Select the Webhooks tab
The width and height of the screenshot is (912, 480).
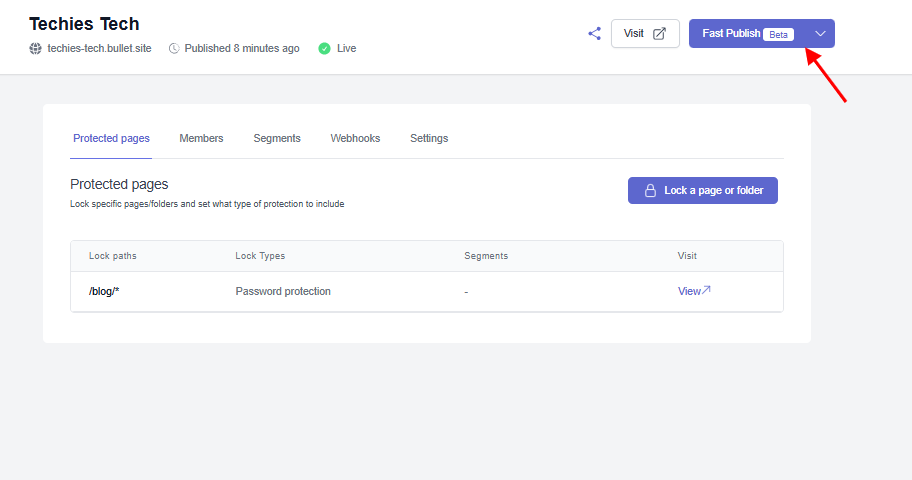355,138
